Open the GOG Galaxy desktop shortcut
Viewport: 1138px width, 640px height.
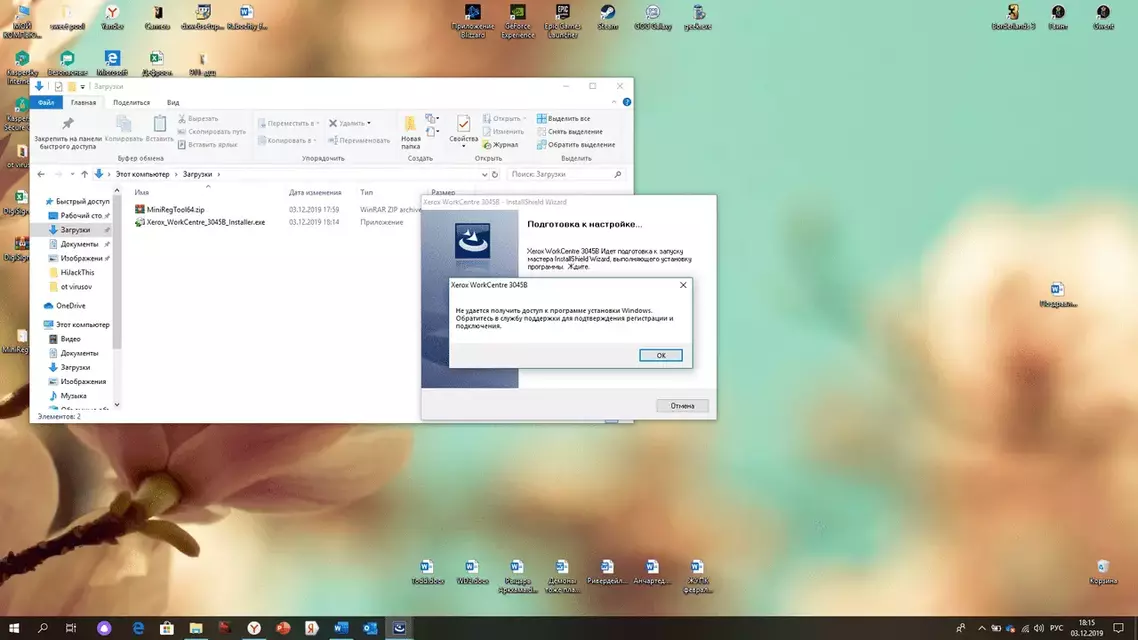click(652, 17)
